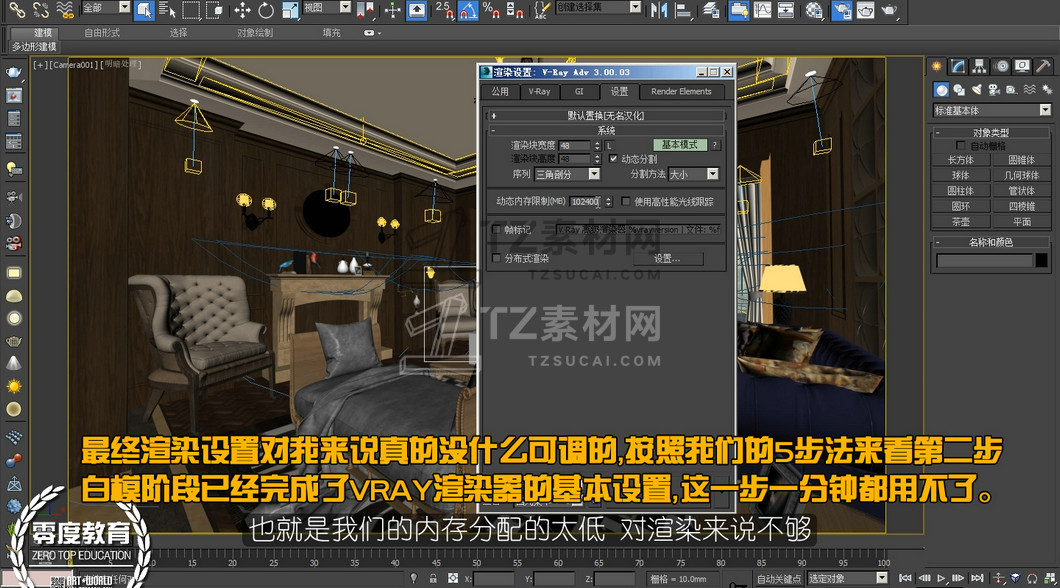Open the Material Editor
Image resolution: width=1060 pixels, height=588 pixels.
coord(814,9)
